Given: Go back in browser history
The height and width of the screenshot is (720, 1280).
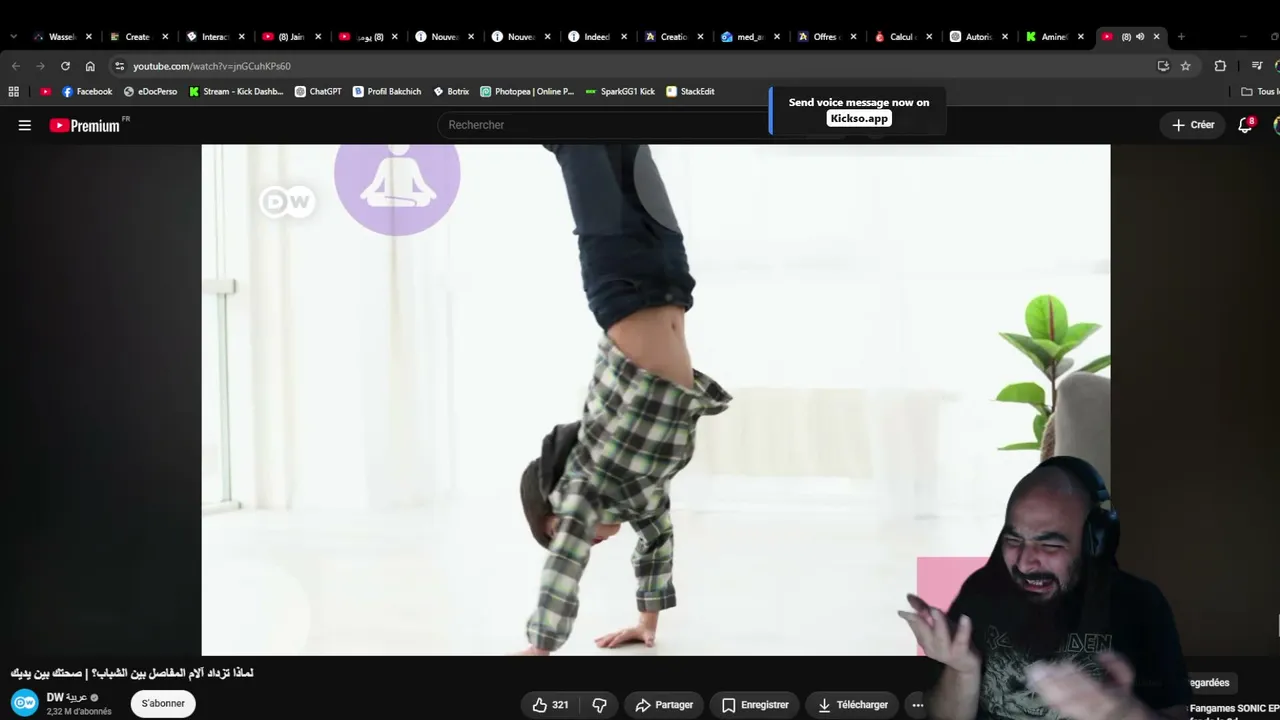Looking at the screenshot, I should coord(16,66).
